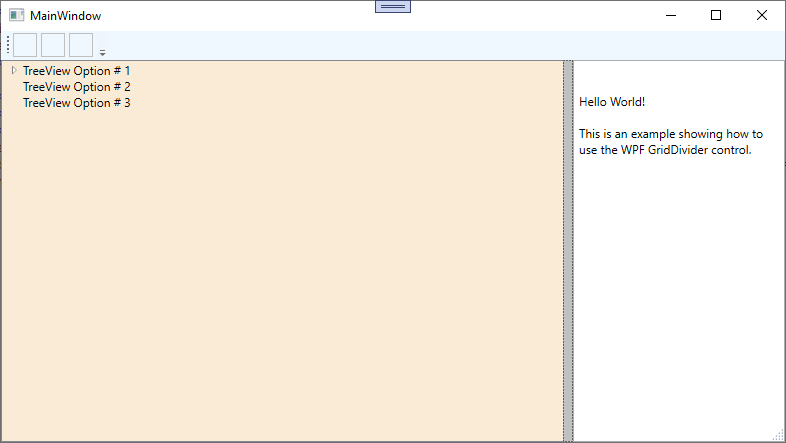
Task: Click the MainWindow app icon
Action: (17, 16)
